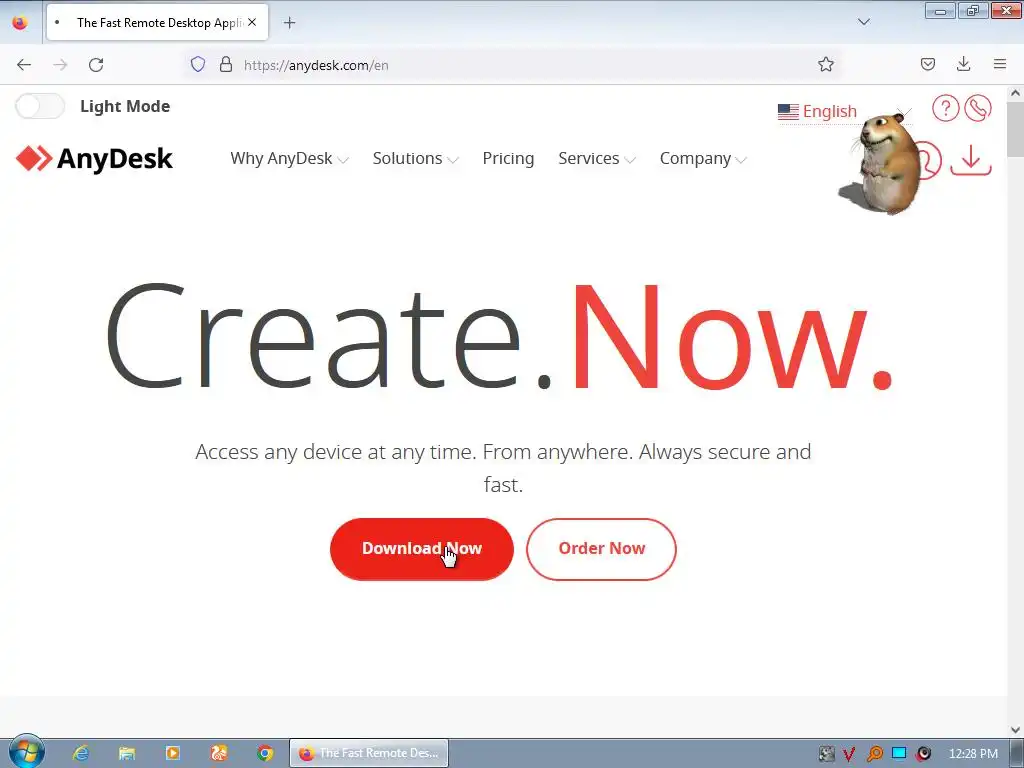Open Windows Explorer folder taskbar icon

tap(127, 753)
